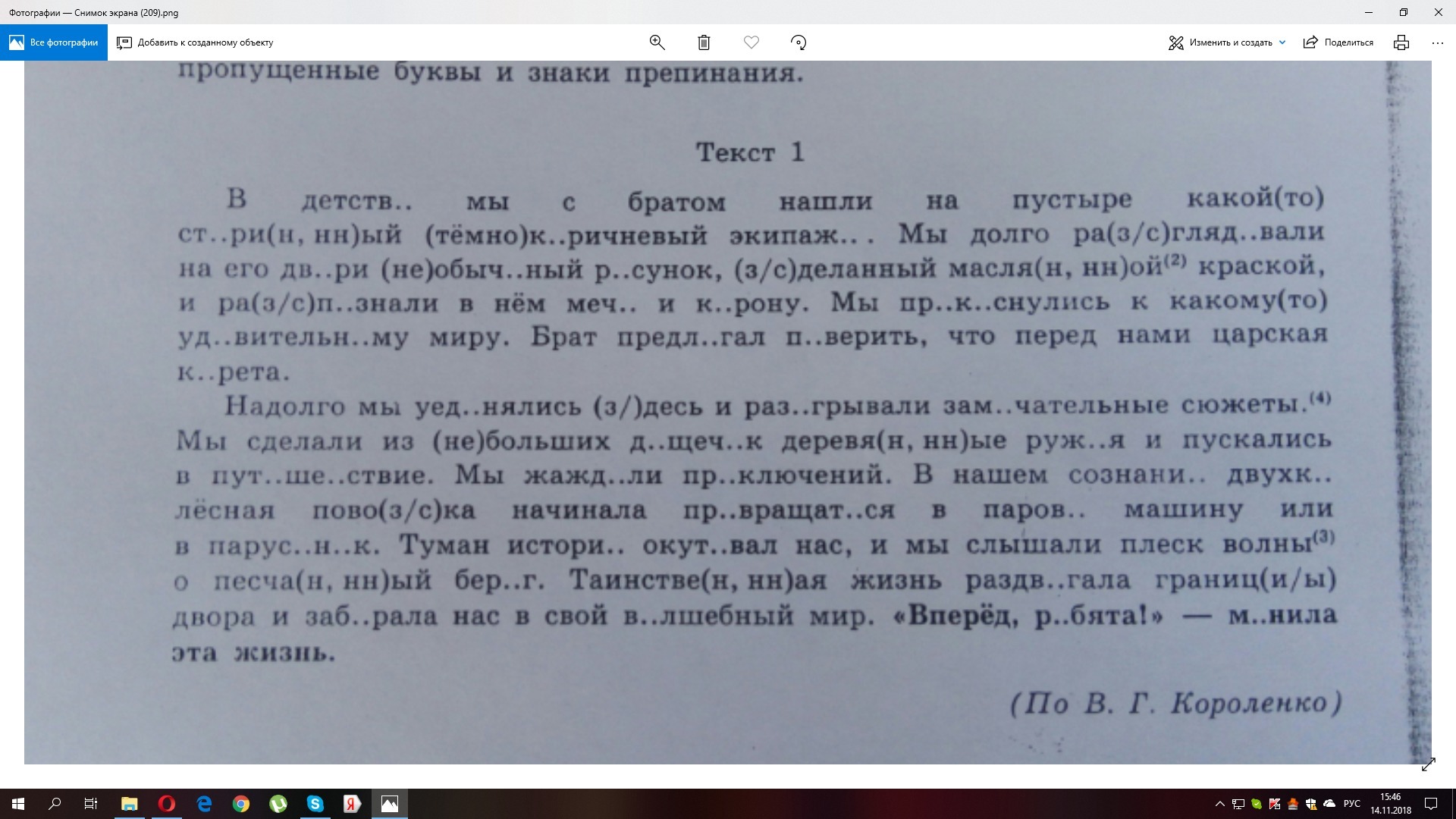Open Yandex browser taskbar icon

click(352, 804)
